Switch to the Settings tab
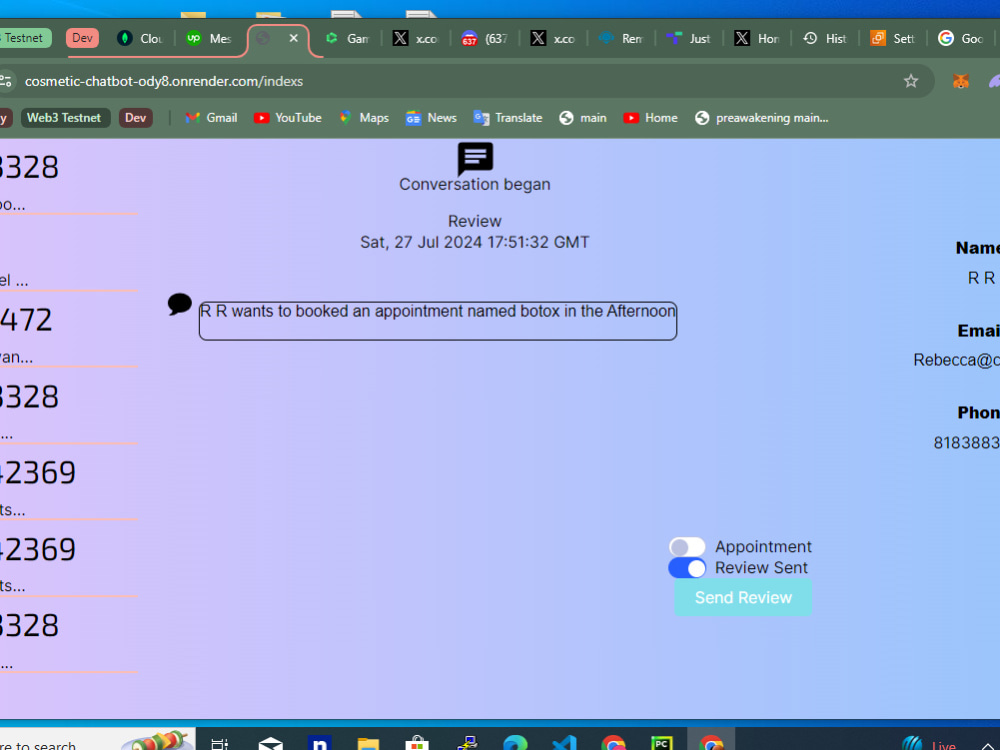Screen dimensions: 1000x750 point(893,38)
